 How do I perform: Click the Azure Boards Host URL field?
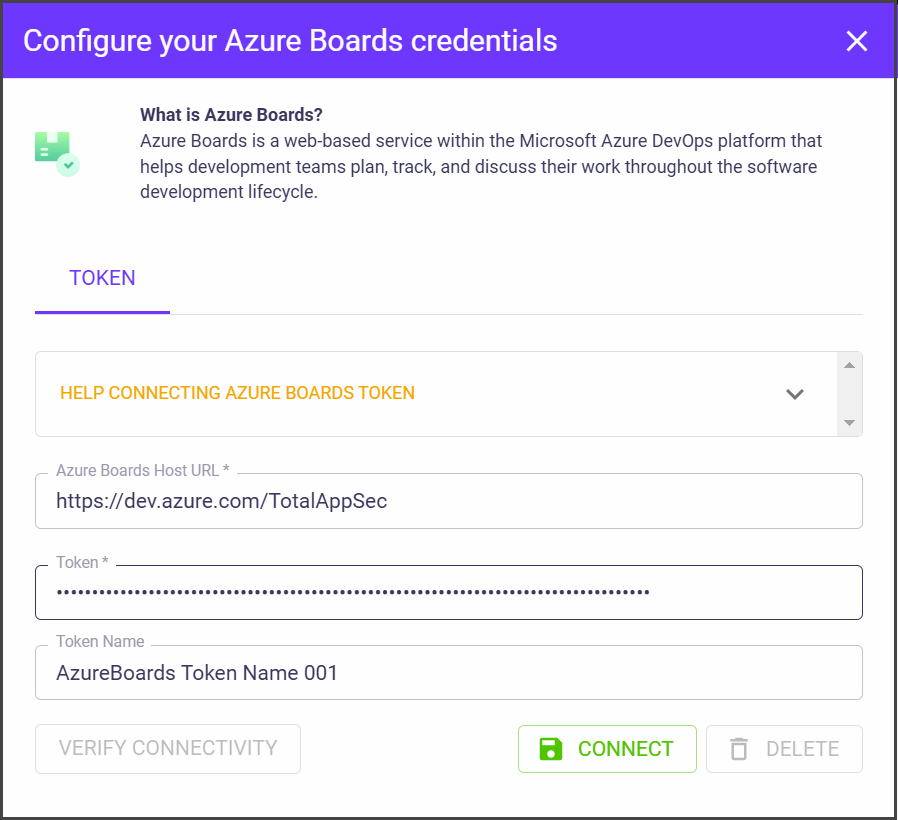(x=448, y=501)
